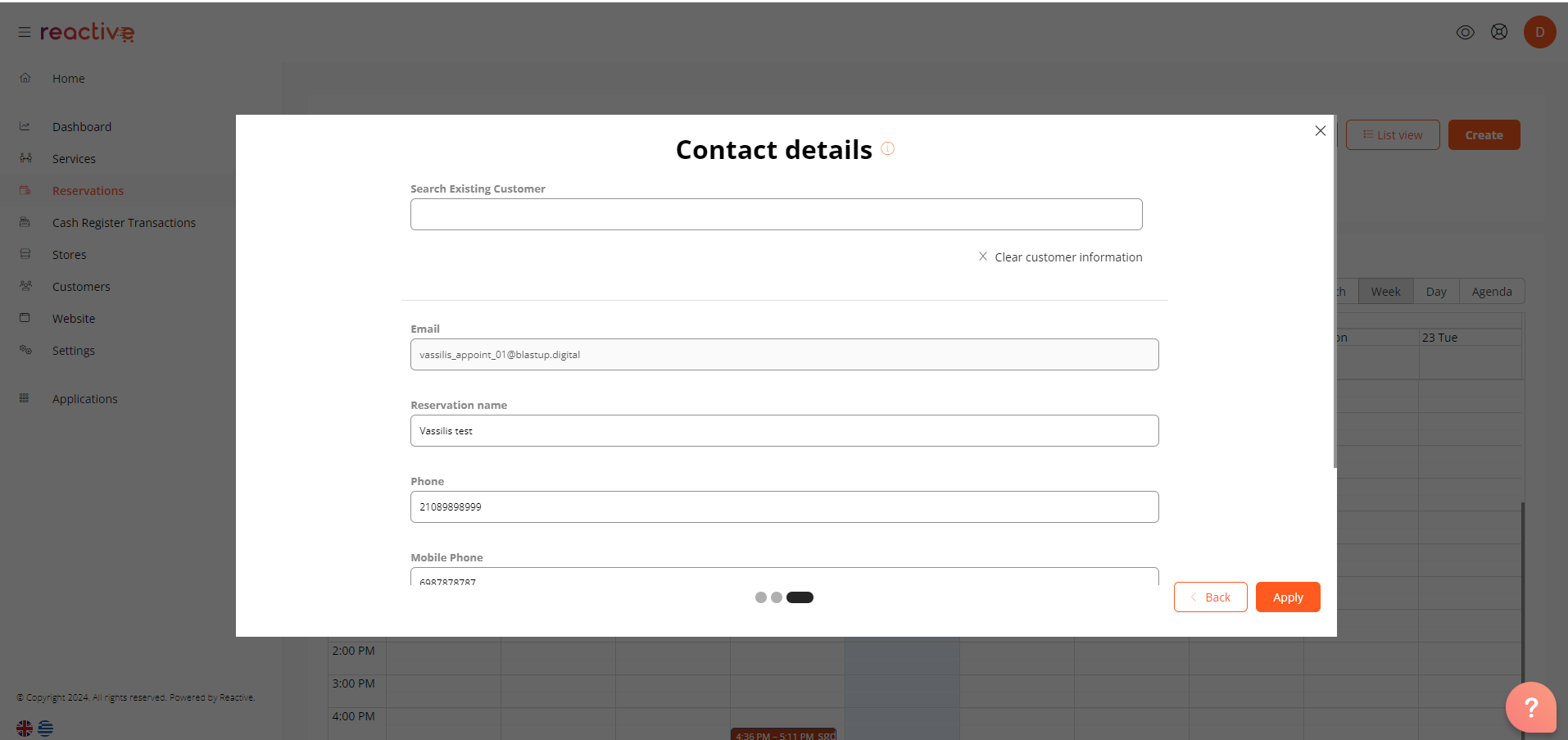Select the Day calendar view tab
The image size is (1568, 740).
(x=1436, y=292)
